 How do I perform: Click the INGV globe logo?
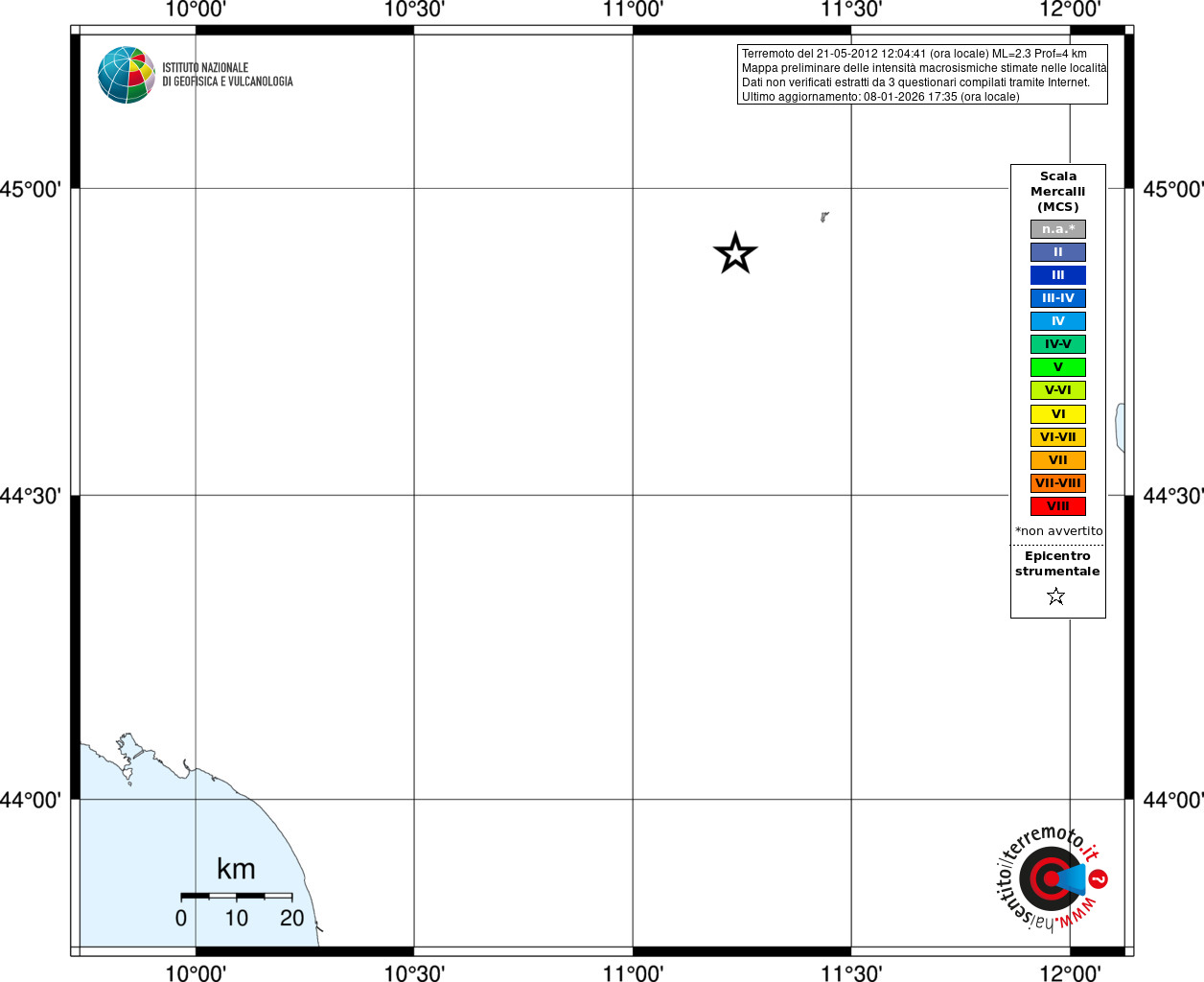point(127,75)
